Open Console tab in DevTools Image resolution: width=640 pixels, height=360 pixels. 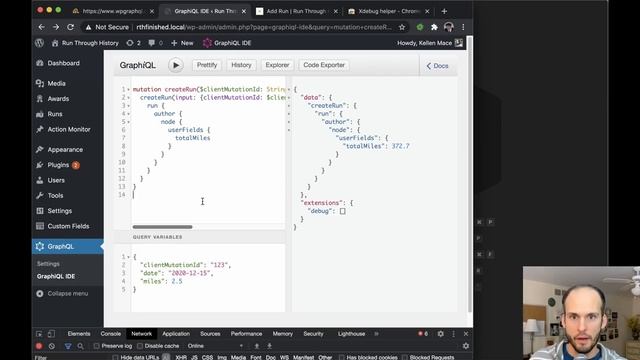[x=111, y=334]
